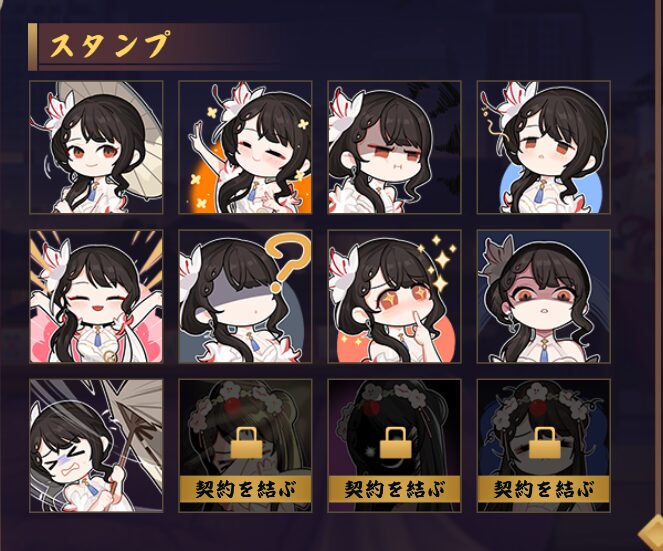
Task: Select the worried stamp with blue circle
Action: coord(544,147)
